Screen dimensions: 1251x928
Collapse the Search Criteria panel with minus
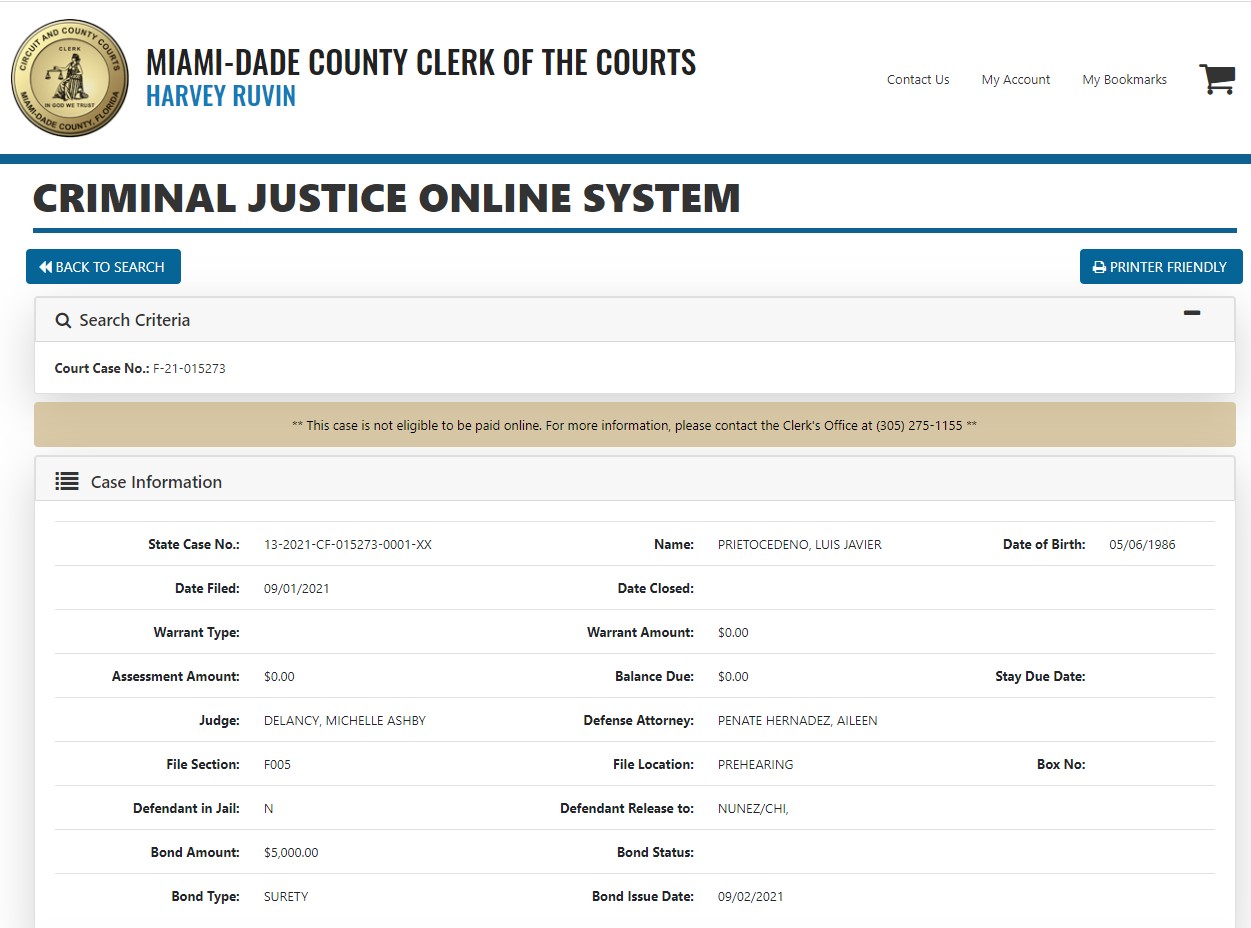[x=1191, y=313]
